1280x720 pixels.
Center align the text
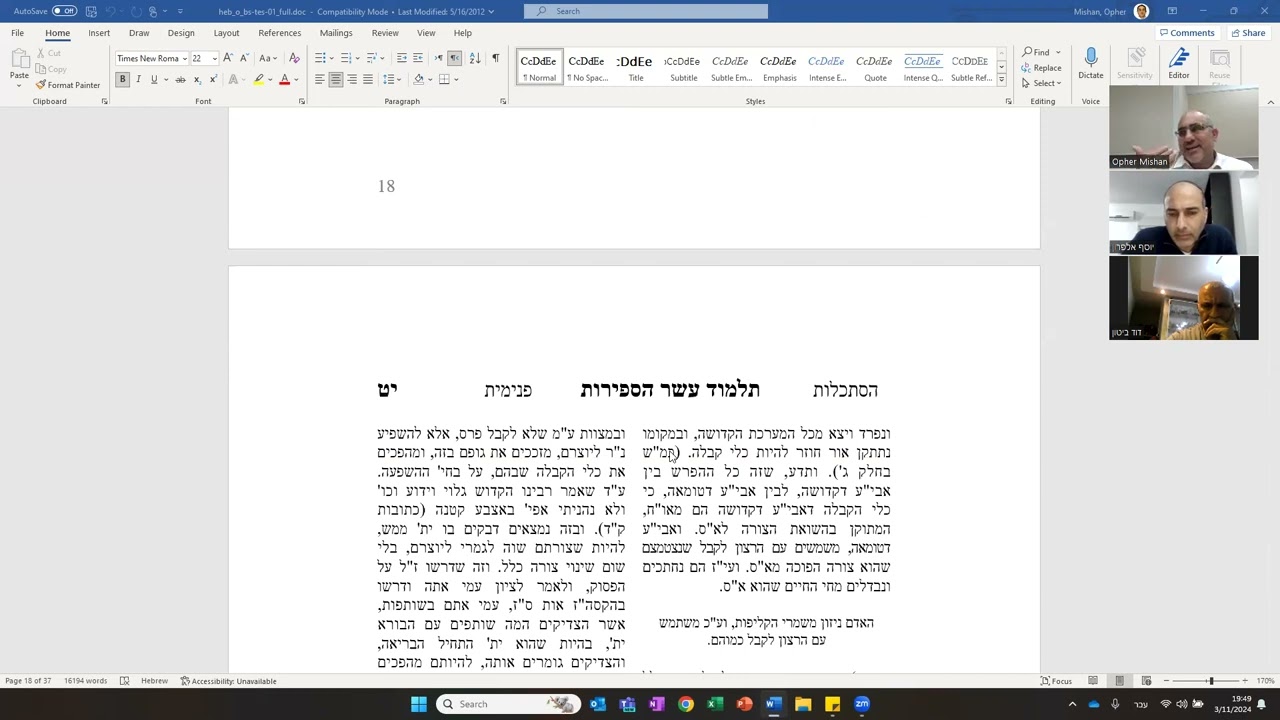coord(336,79)
